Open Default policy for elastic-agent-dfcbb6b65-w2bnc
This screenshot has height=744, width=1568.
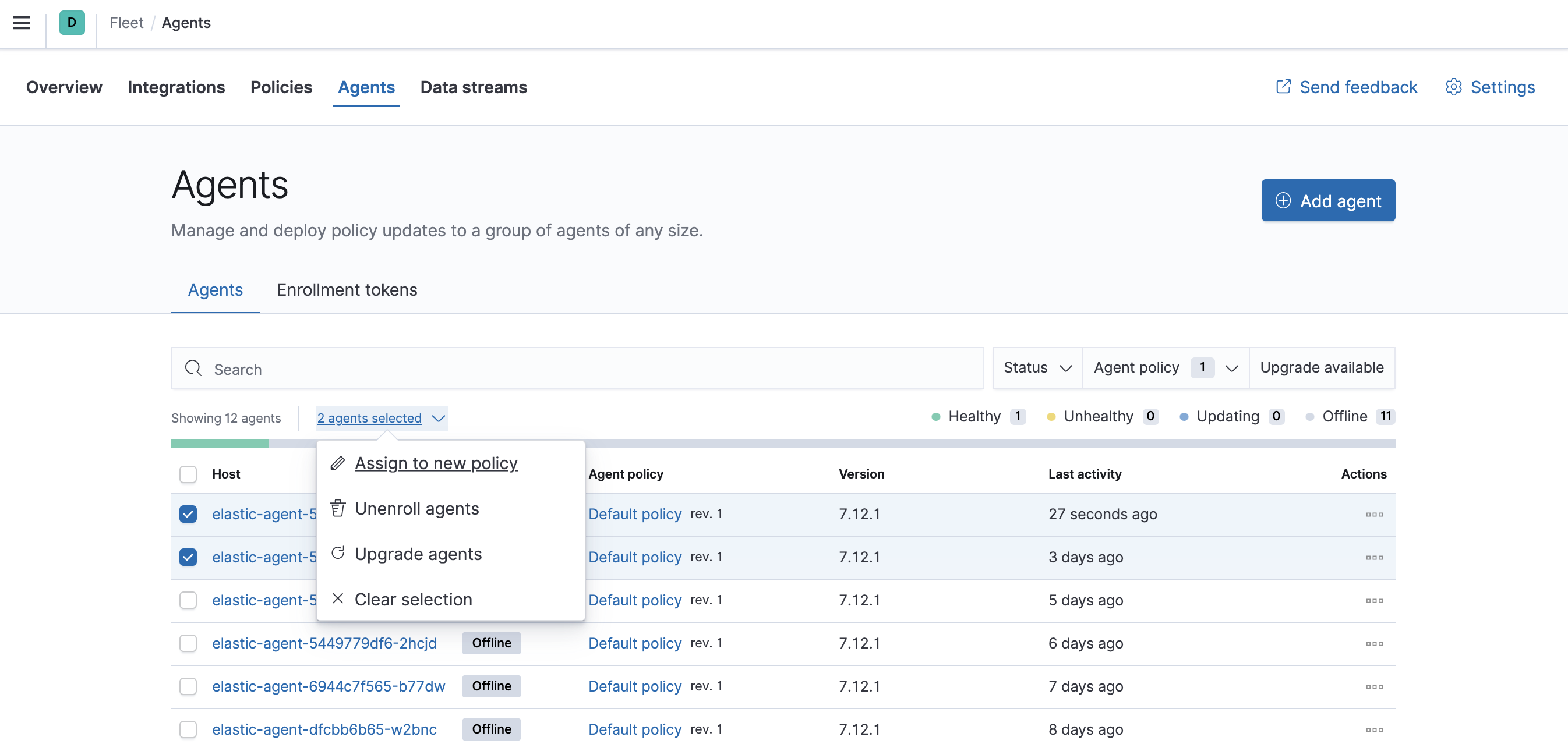click(635, 729)
